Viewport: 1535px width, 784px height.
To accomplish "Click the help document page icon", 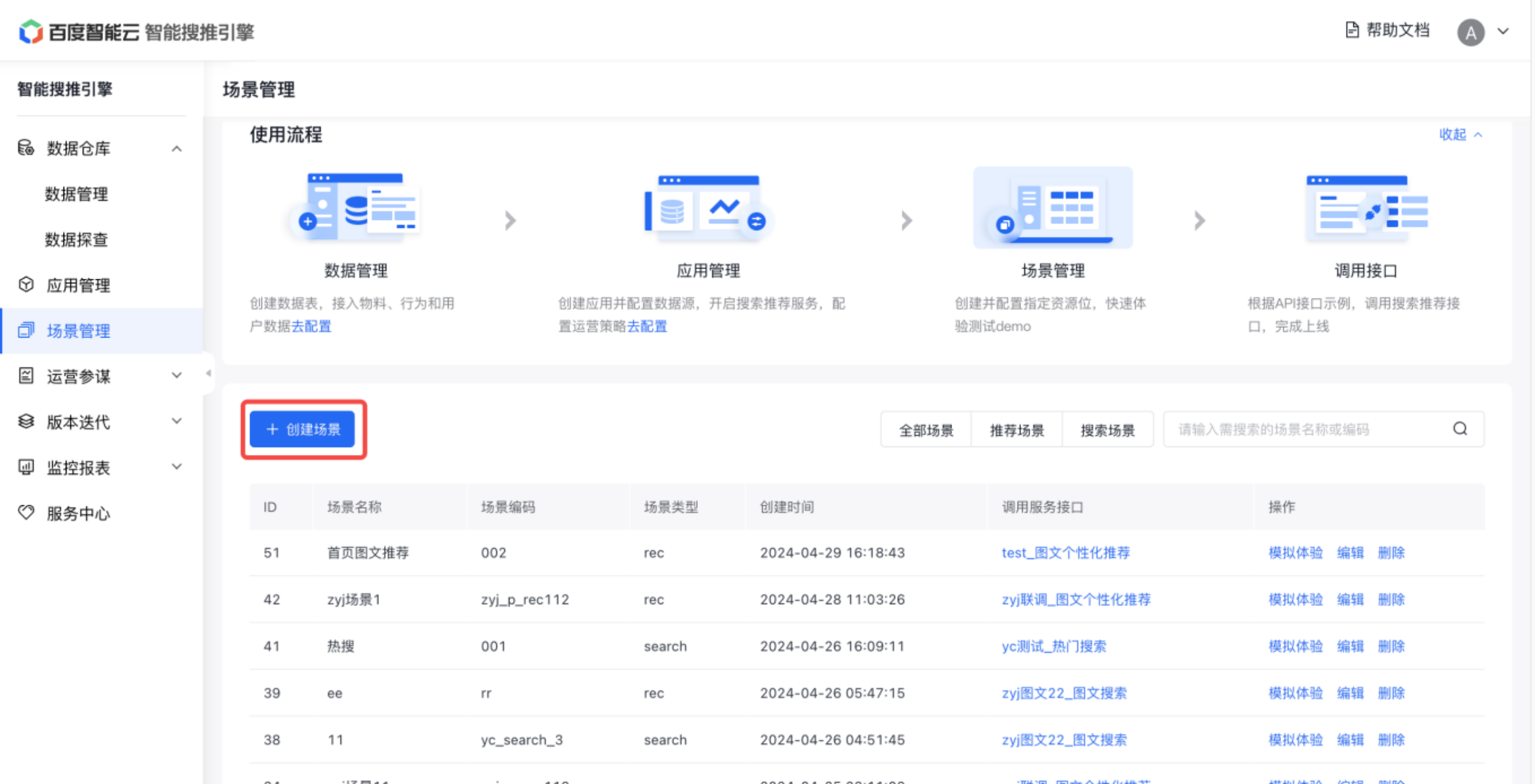I will click(1352, 30).
